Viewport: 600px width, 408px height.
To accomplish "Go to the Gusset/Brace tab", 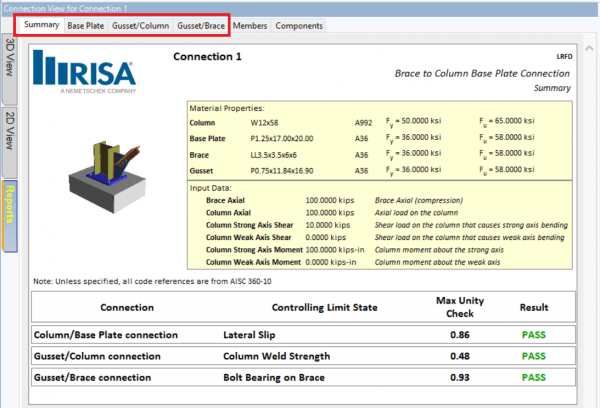I will coord(201,25).
